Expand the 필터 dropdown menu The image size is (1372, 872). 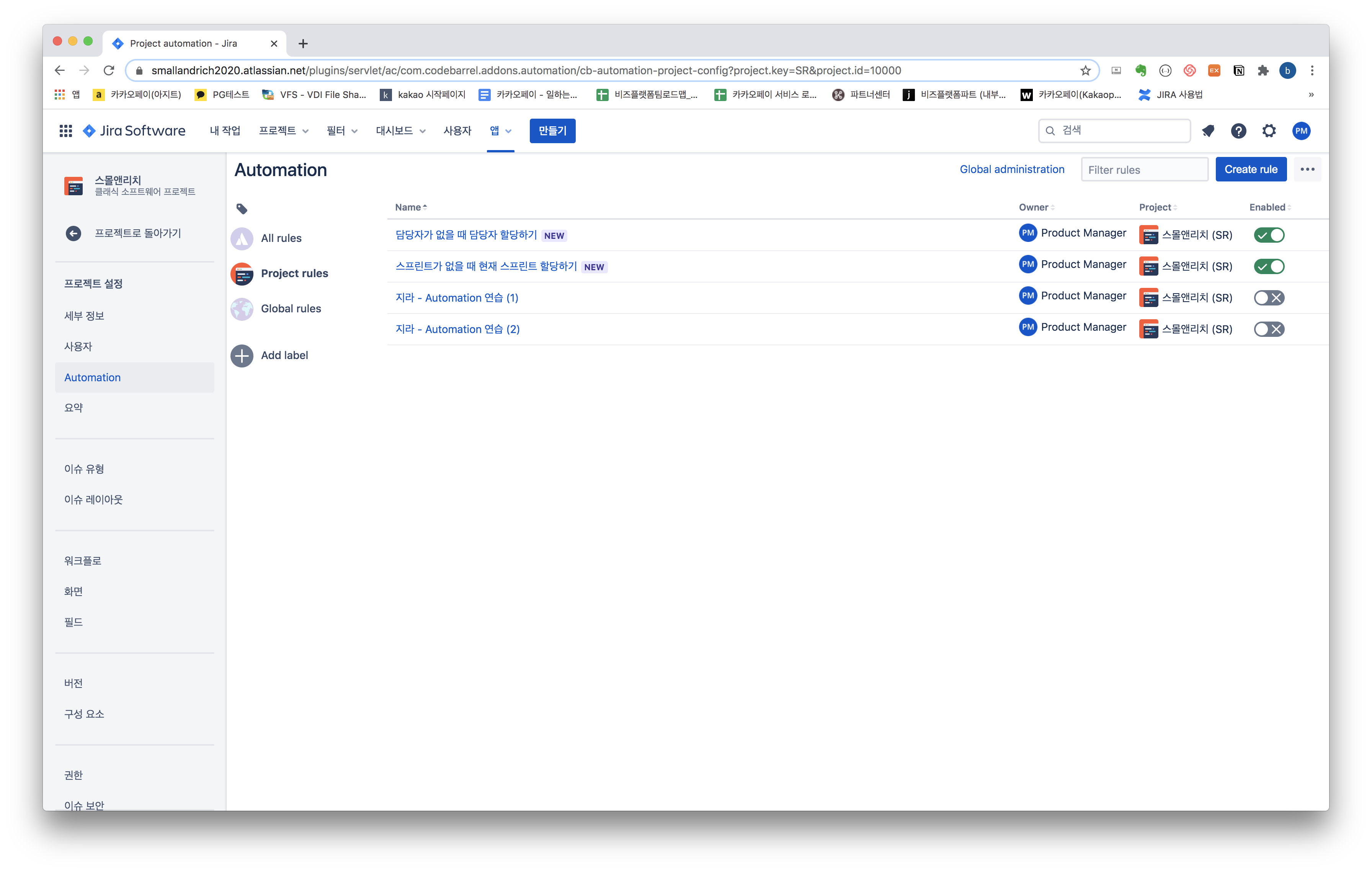click(342, 131)
